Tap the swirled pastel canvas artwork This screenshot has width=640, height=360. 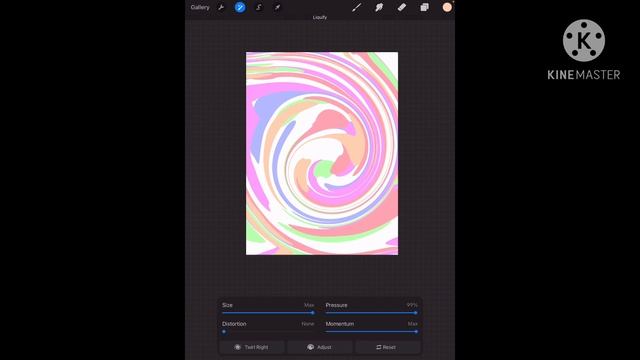pyautogui.click(x=322, y=153)
